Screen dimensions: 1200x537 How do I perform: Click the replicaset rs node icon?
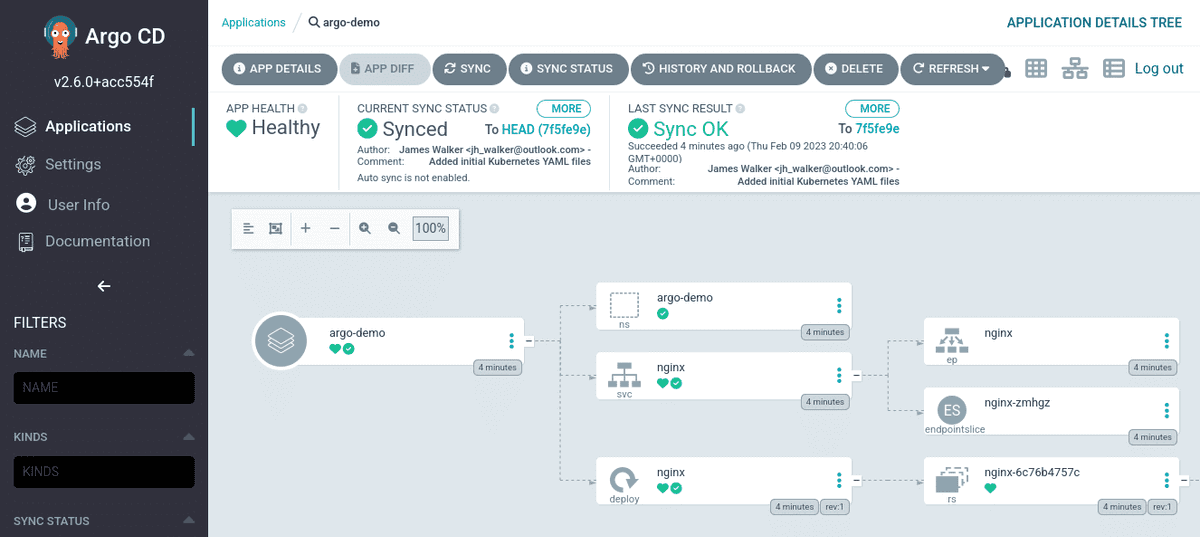952,480
